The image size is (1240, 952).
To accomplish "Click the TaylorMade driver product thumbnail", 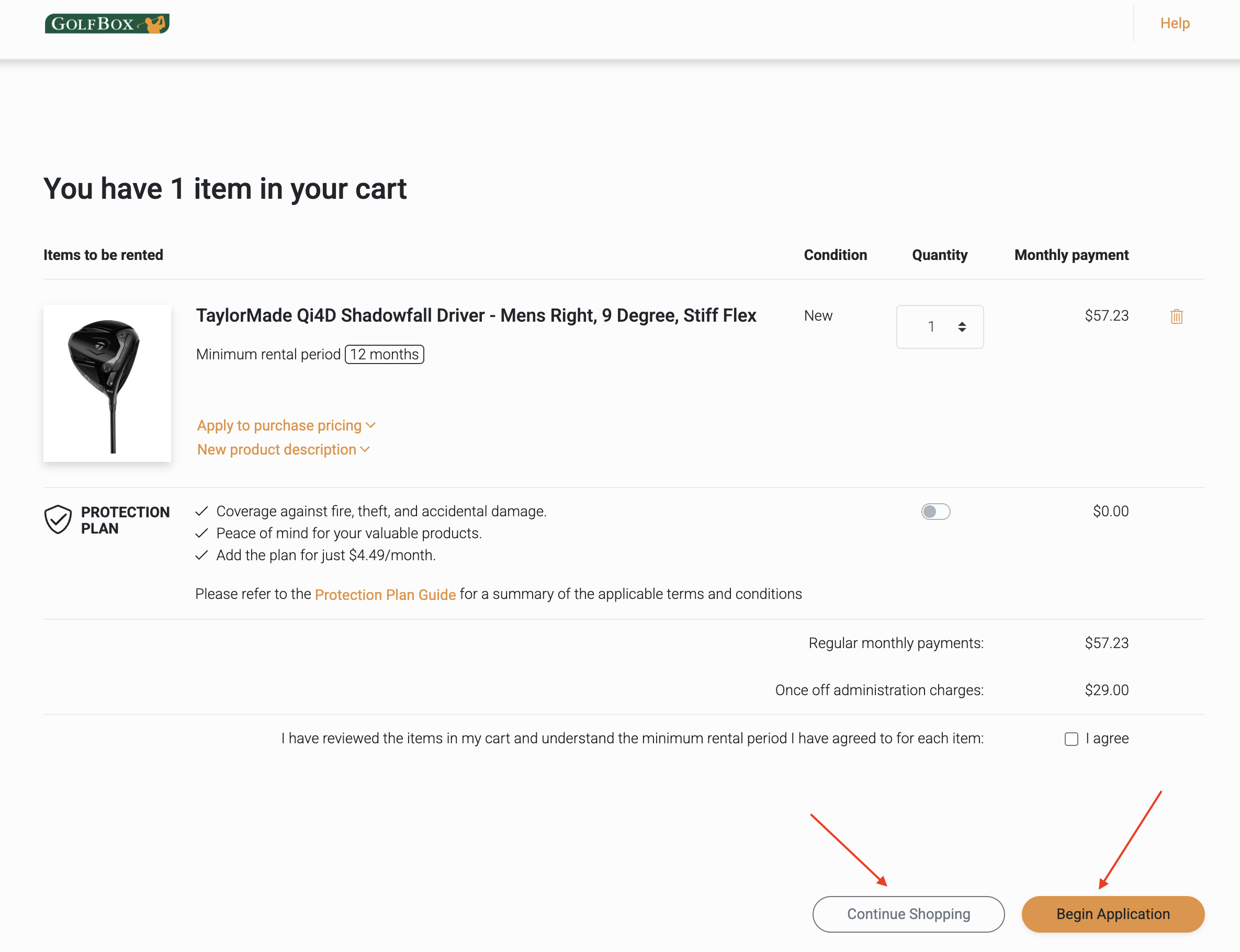I will pyautogui.click(x=107, y=383).
